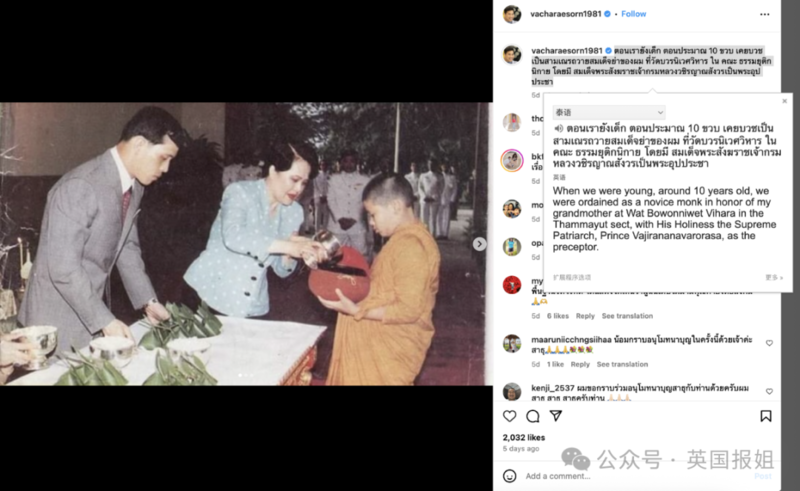Reply to maaruniicchngsiihaa's comment
The width and height of the screenshot is (800, 491).
pos(580,364)
